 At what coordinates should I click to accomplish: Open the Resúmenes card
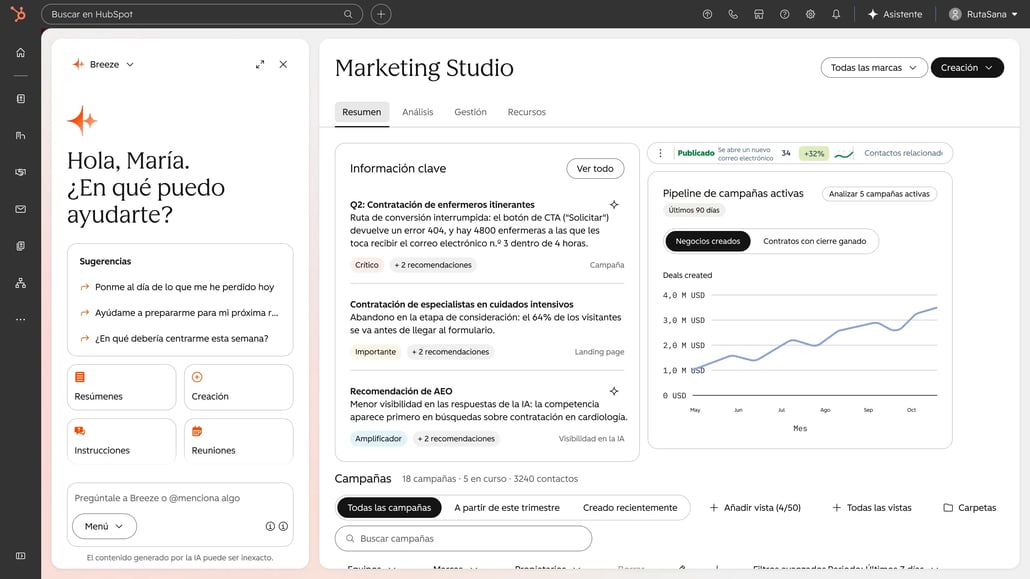point(122,387)
